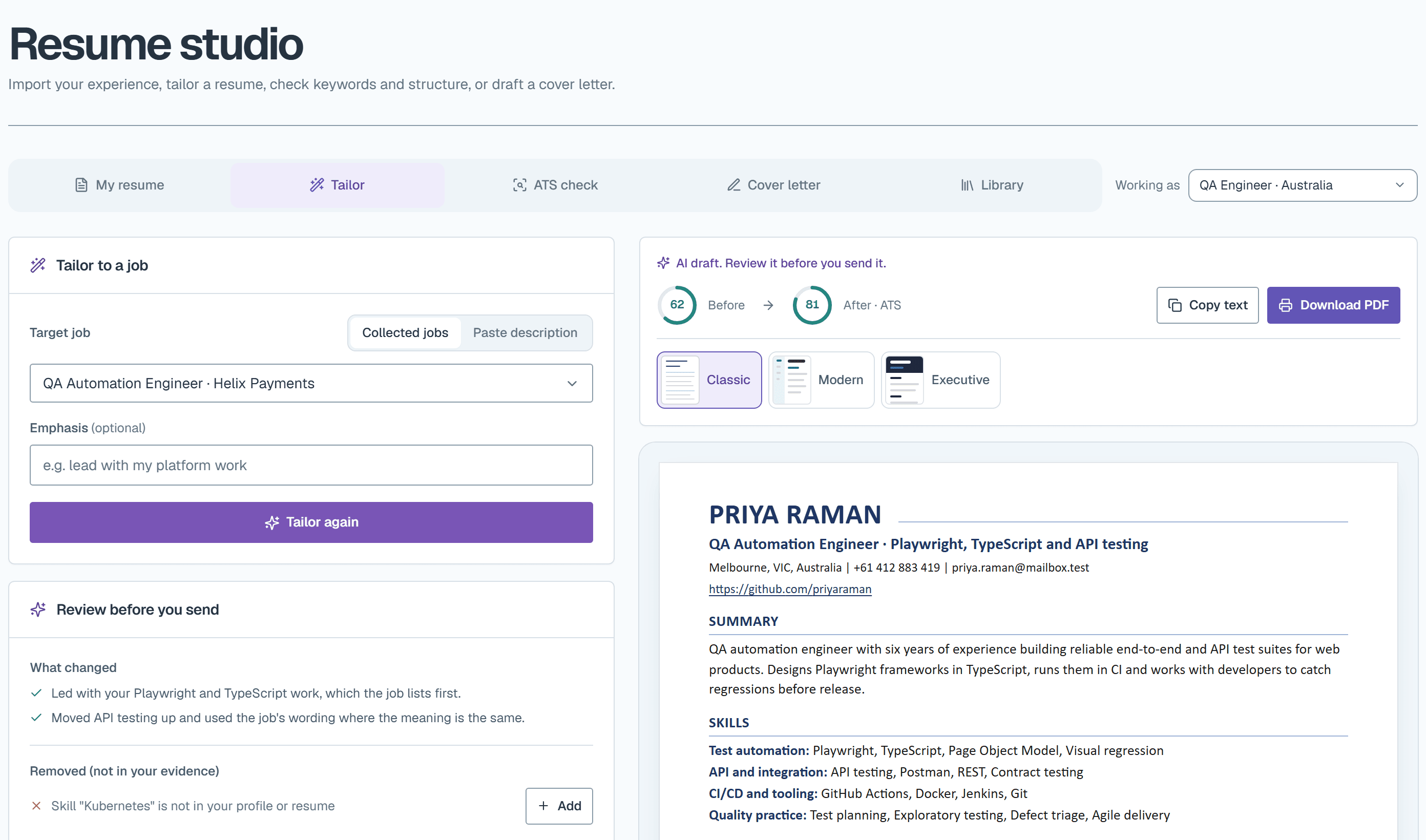
Task: Select the Modern resume template
Action: click(x=821, y=380)
